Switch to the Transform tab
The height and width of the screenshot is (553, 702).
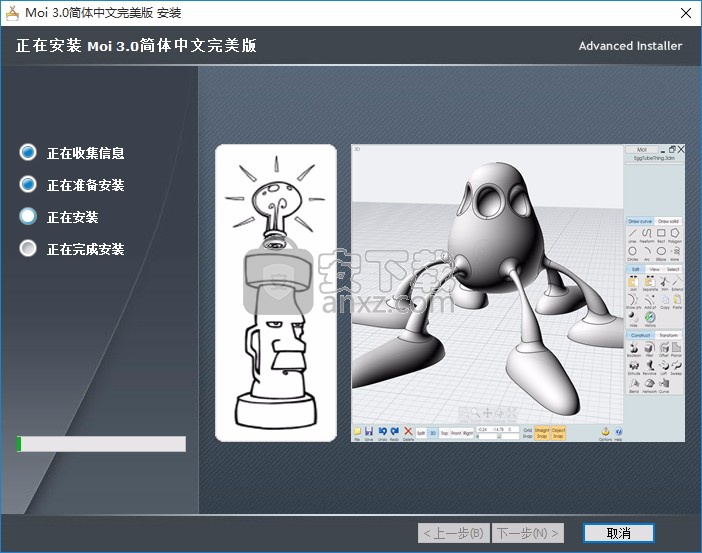(x=668, y=335)
